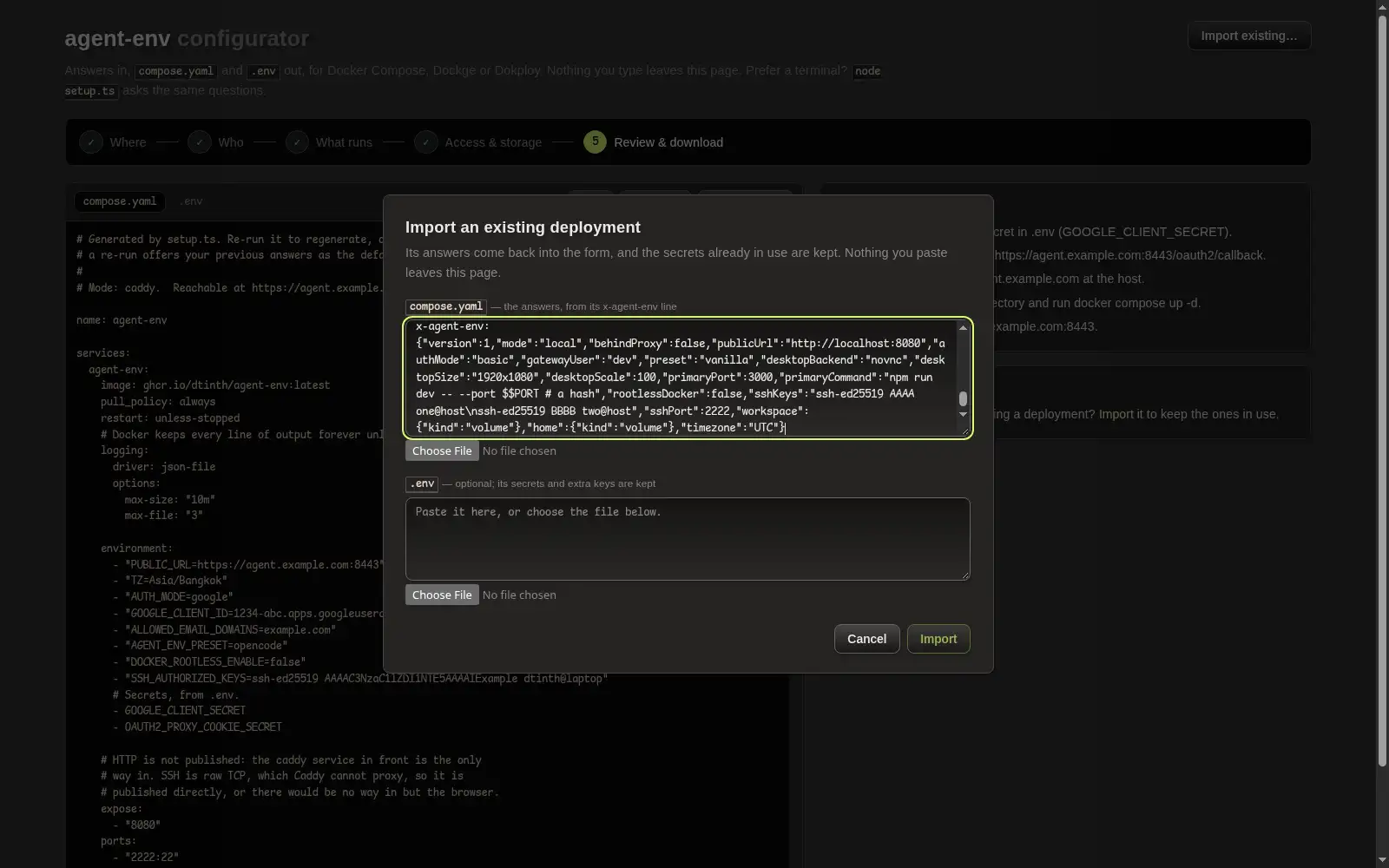Click the textarea scroll-up arrow
The width and height of the screenshot is (1389, 868).
963,327
